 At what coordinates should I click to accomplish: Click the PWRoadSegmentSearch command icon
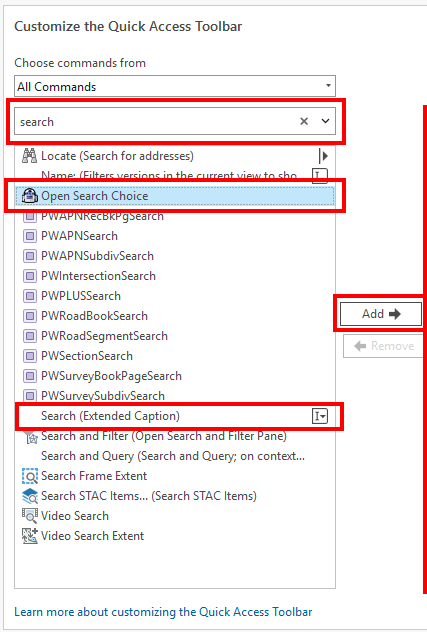[x=29, y=336]
